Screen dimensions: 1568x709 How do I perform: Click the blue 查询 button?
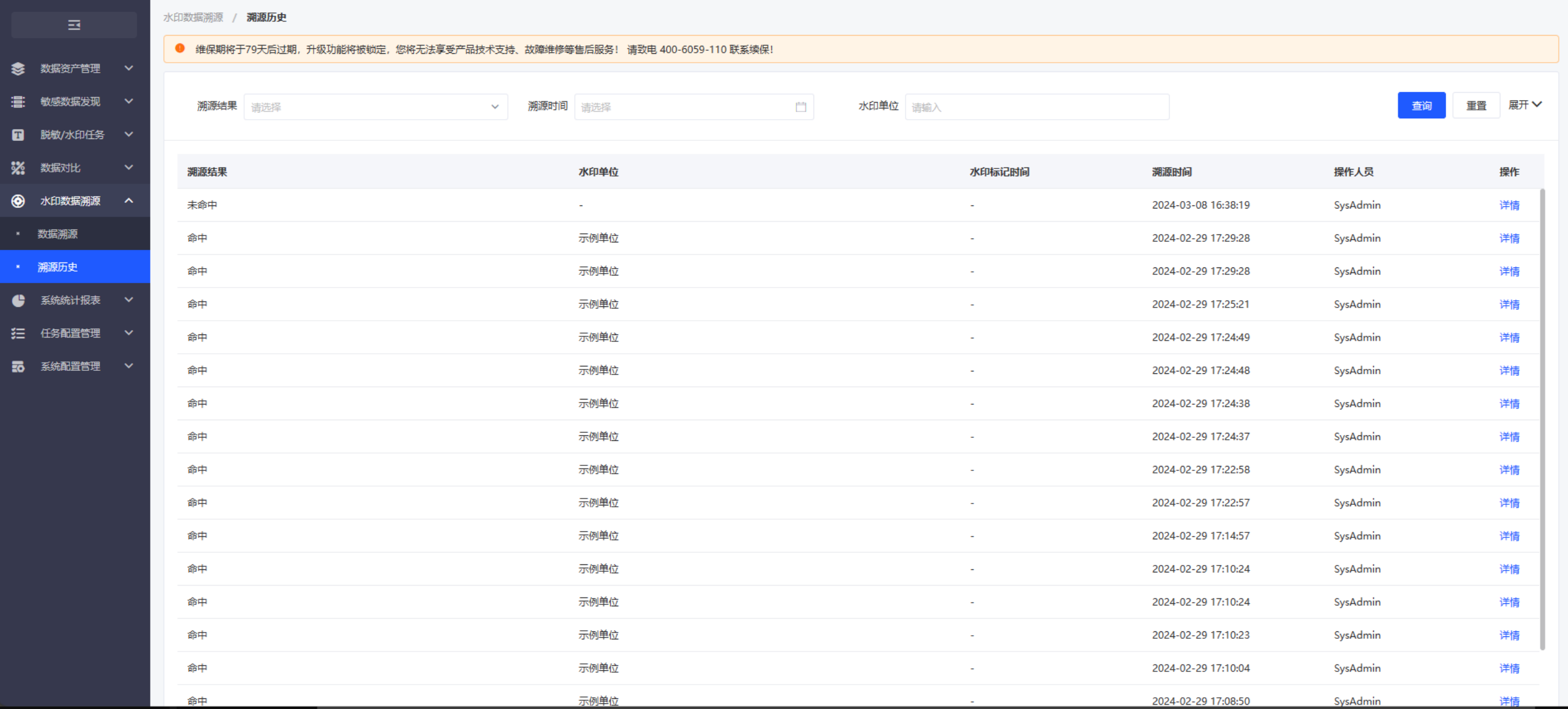point(1421,106)
